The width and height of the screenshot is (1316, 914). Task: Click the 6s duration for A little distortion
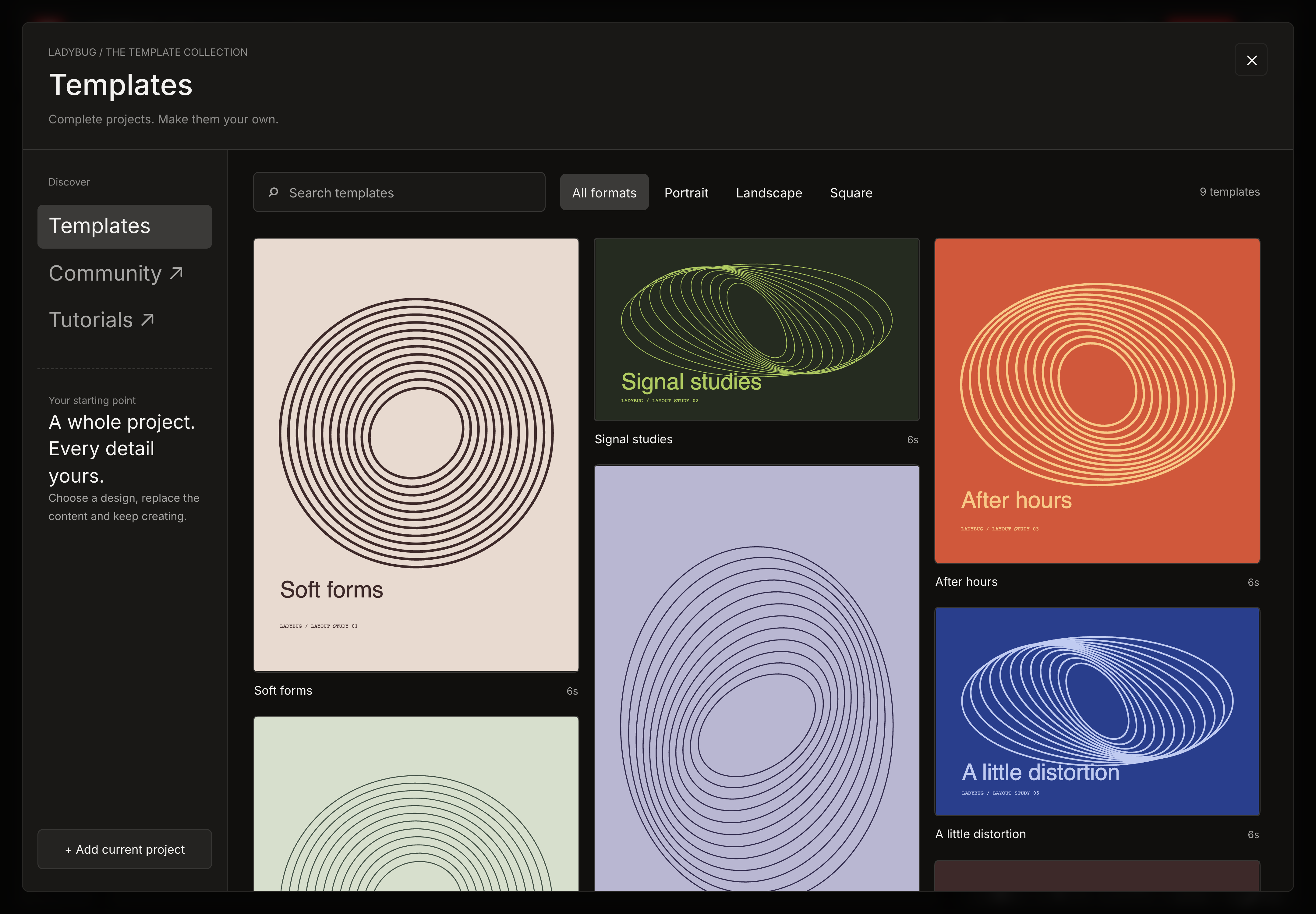(x=1254, y=835)
